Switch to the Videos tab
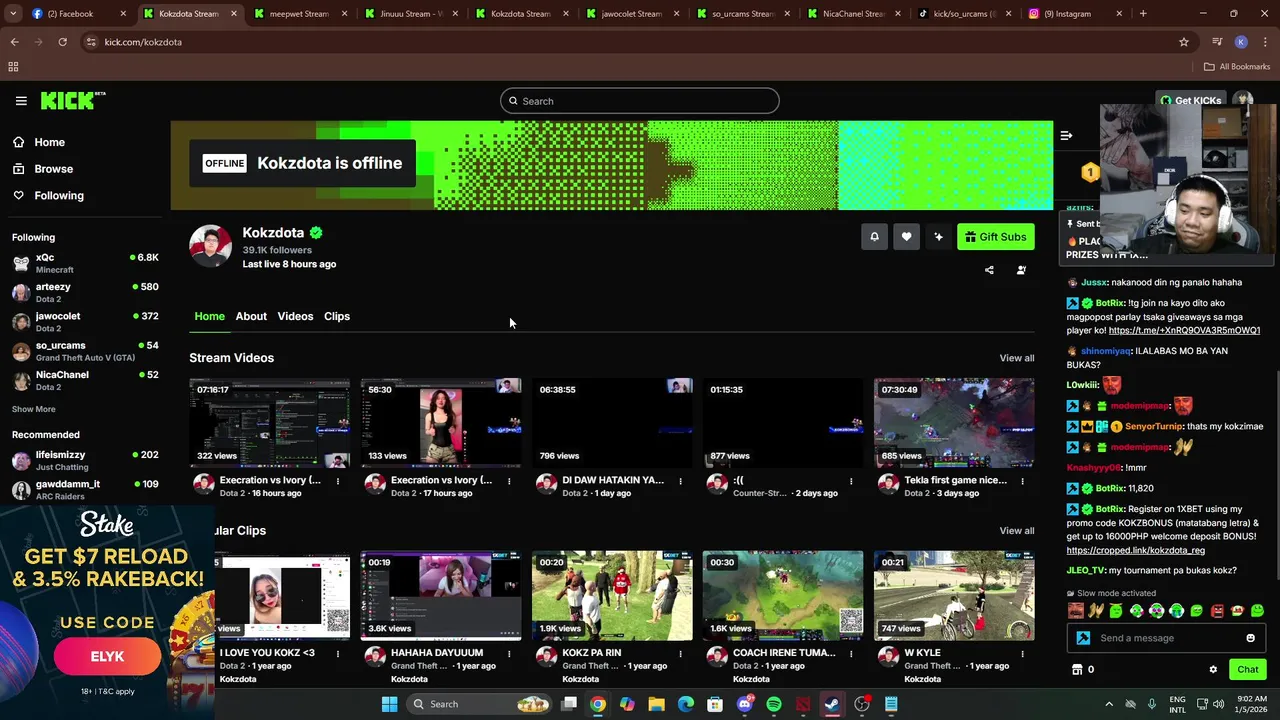This screenshot has width=1280, height=720. 295,316
